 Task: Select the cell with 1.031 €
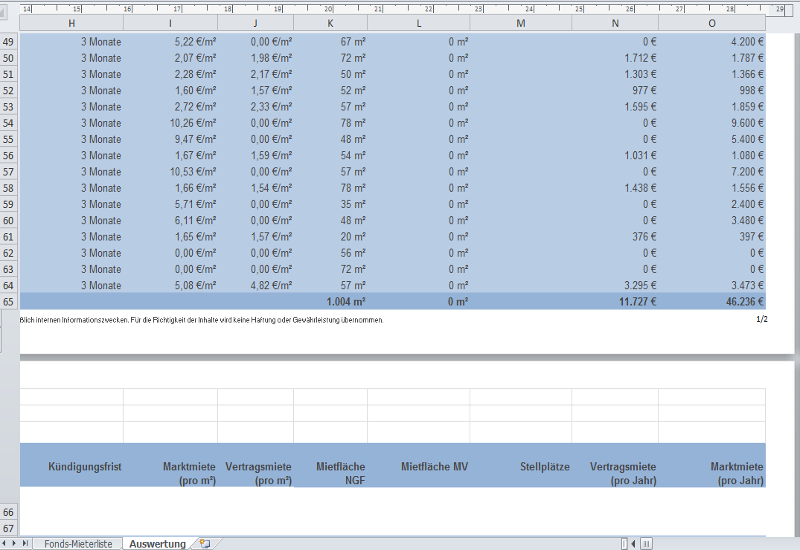(615, 156)
